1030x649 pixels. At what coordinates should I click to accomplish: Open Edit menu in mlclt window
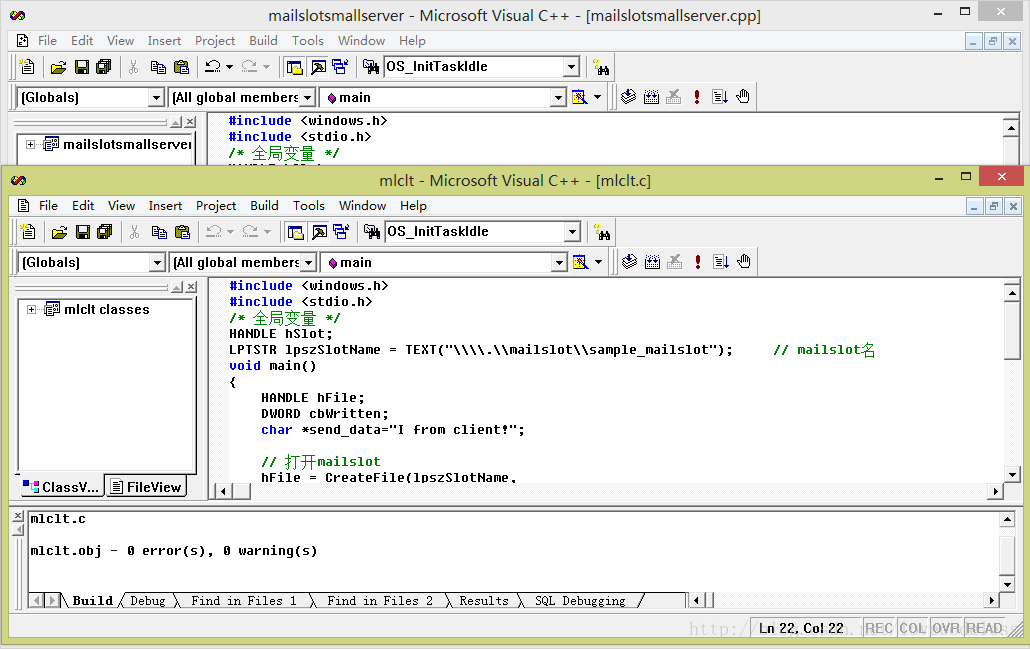[x=83, y=206]
